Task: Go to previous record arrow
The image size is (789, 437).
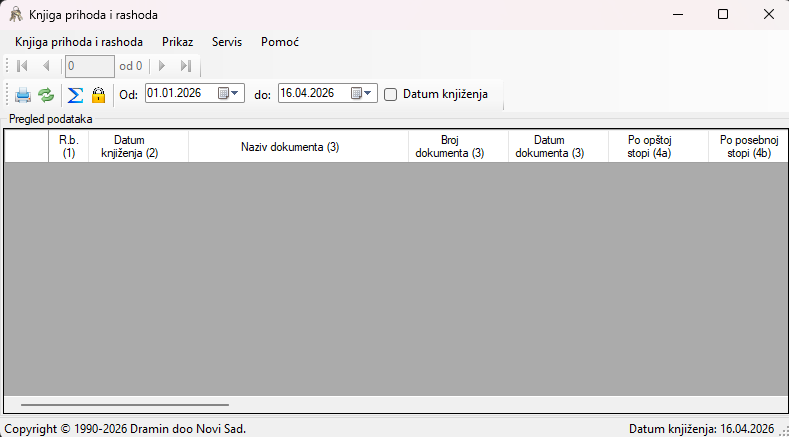Action: click(x=46, y=66)
